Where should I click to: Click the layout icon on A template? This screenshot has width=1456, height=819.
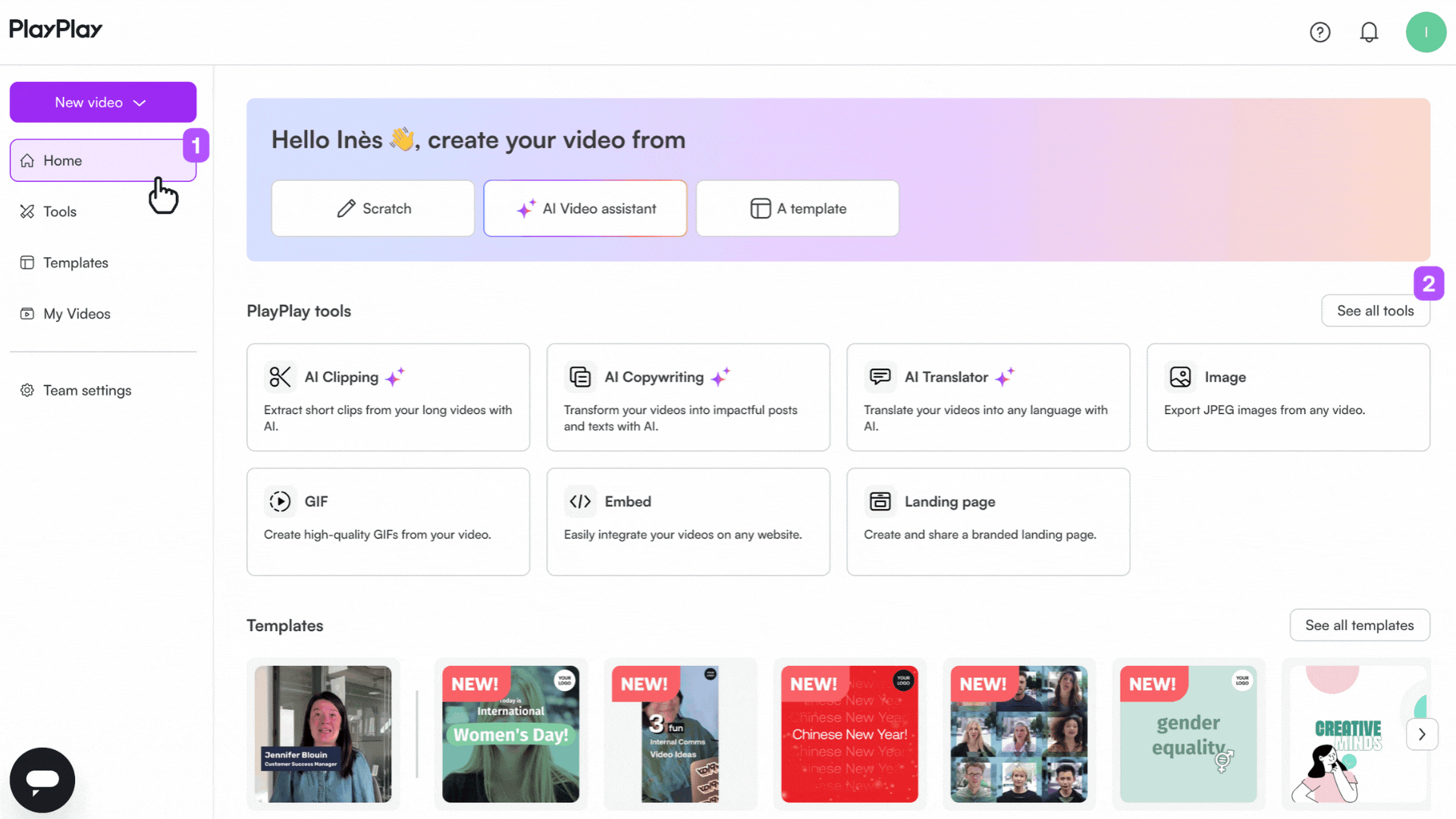(760, 209)
